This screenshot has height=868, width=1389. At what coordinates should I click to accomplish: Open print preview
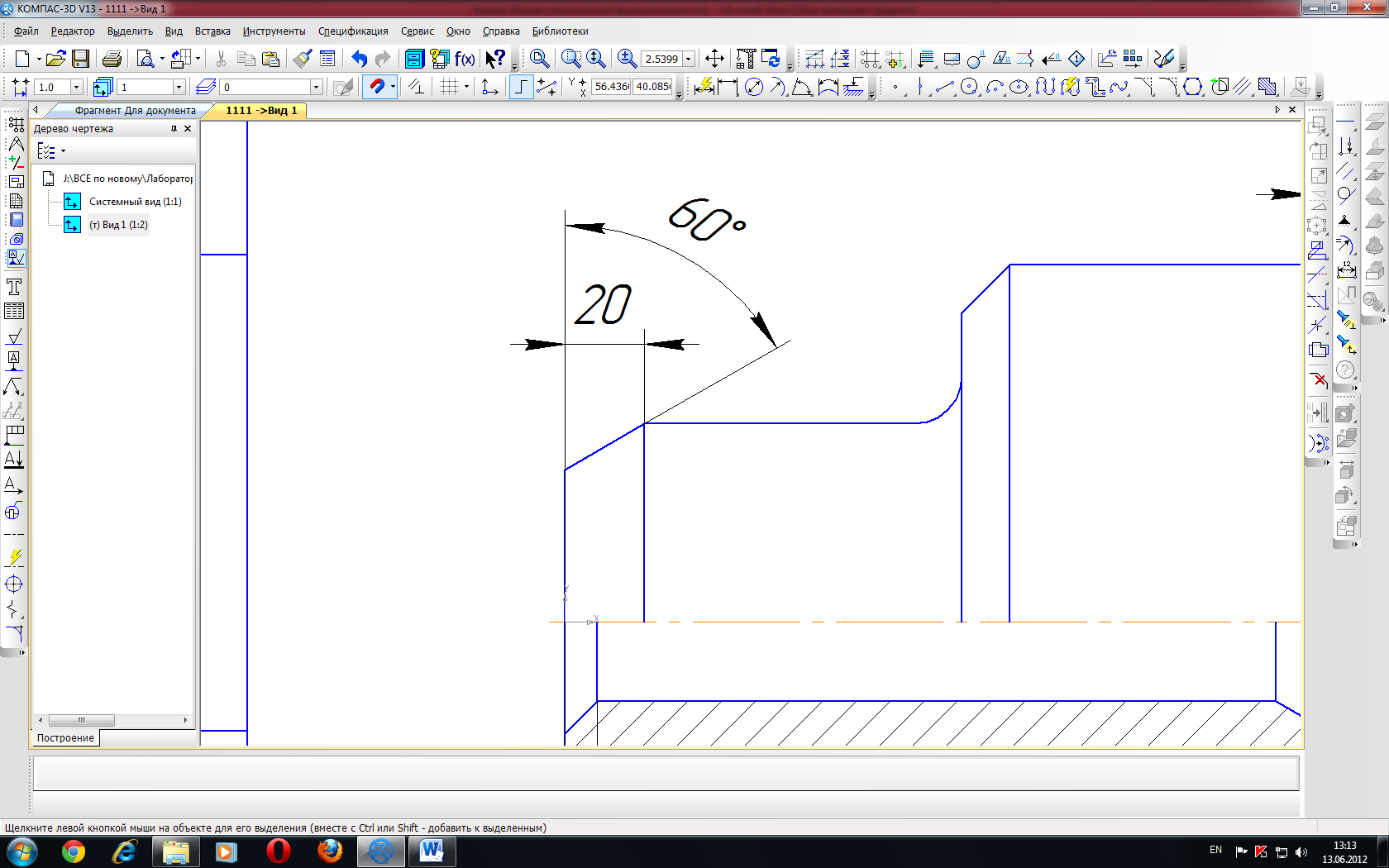click(x=146, y=59)
